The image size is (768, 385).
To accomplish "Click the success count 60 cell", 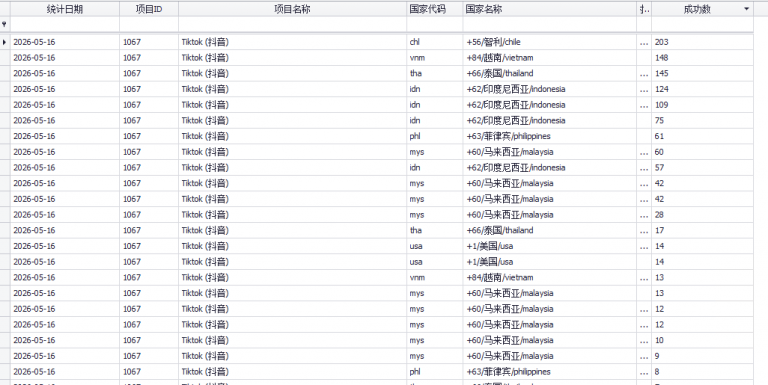I will [x=702, y=152].
